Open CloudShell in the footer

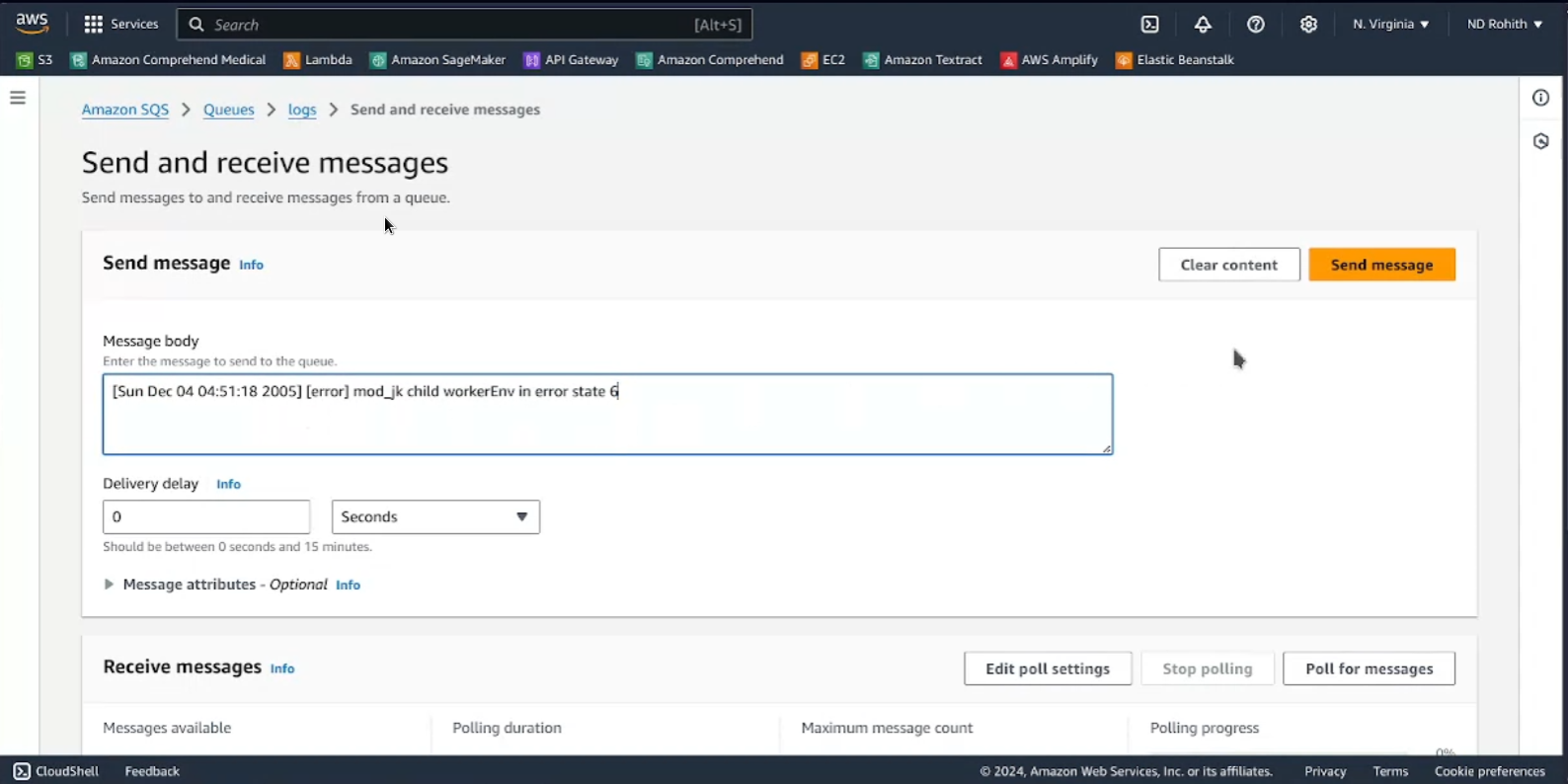click(56, 771)
